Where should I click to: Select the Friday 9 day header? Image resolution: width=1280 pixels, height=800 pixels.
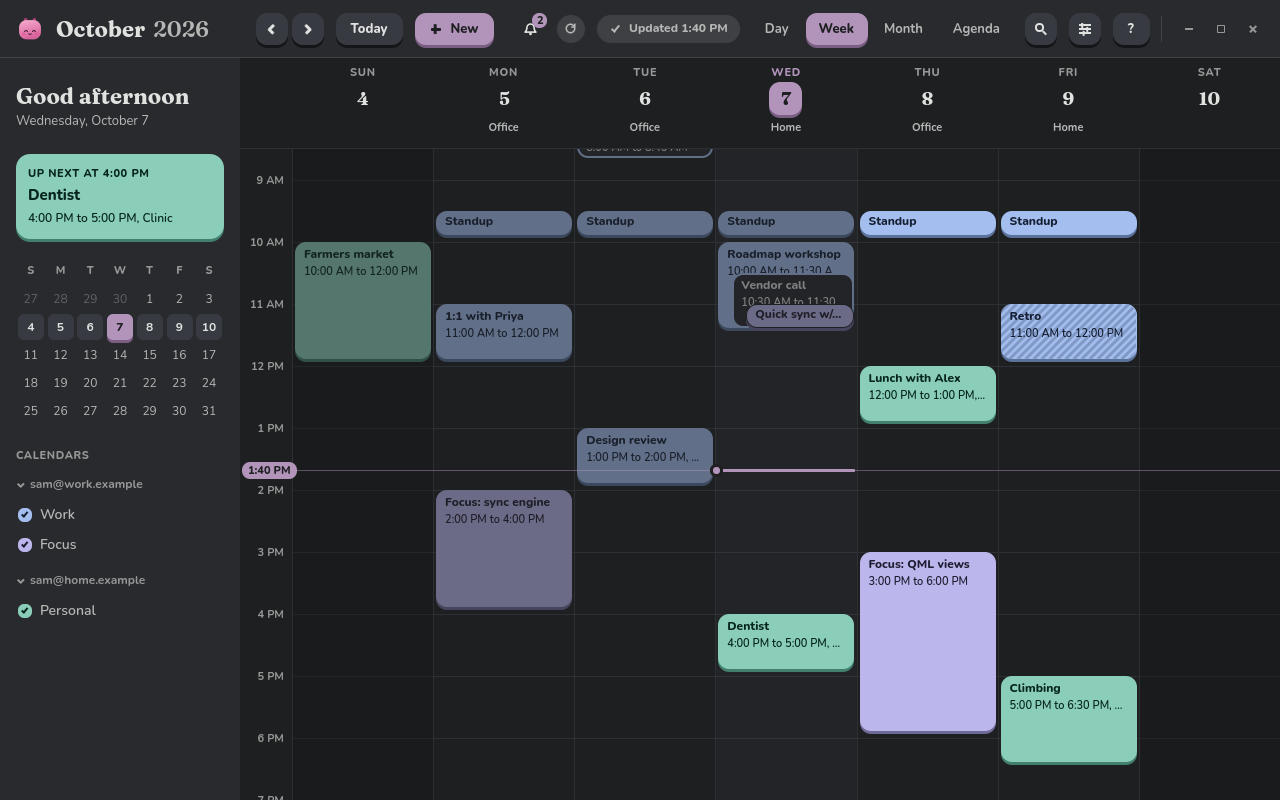pos(1068,100)
